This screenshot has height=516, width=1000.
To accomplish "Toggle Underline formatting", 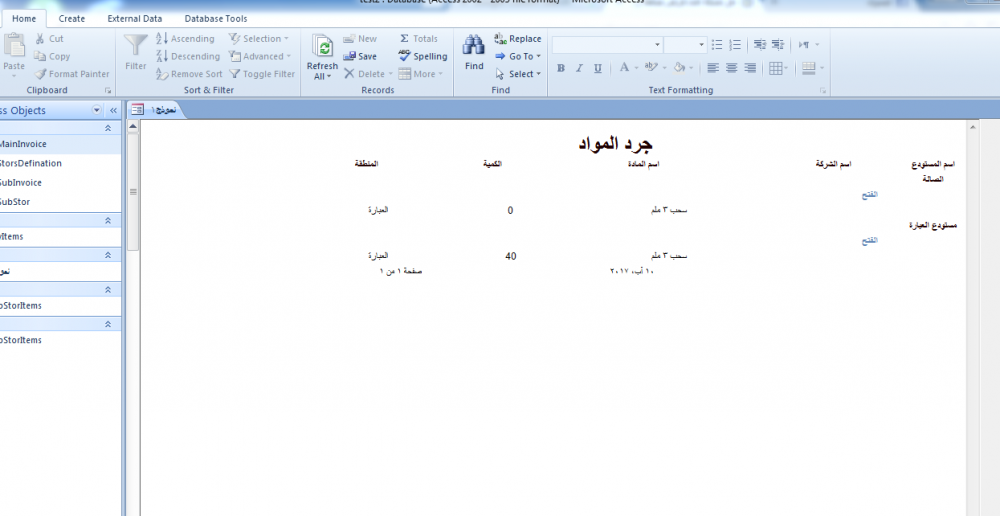I will pyautogui.click(x=598, y=68).
